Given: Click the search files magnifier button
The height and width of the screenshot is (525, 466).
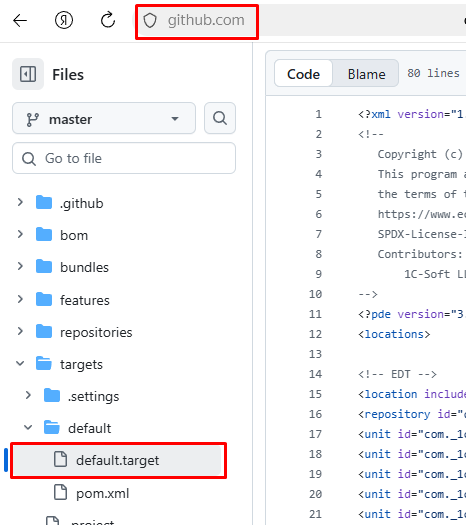Looking at the screenshot, I should click(220, 118).
